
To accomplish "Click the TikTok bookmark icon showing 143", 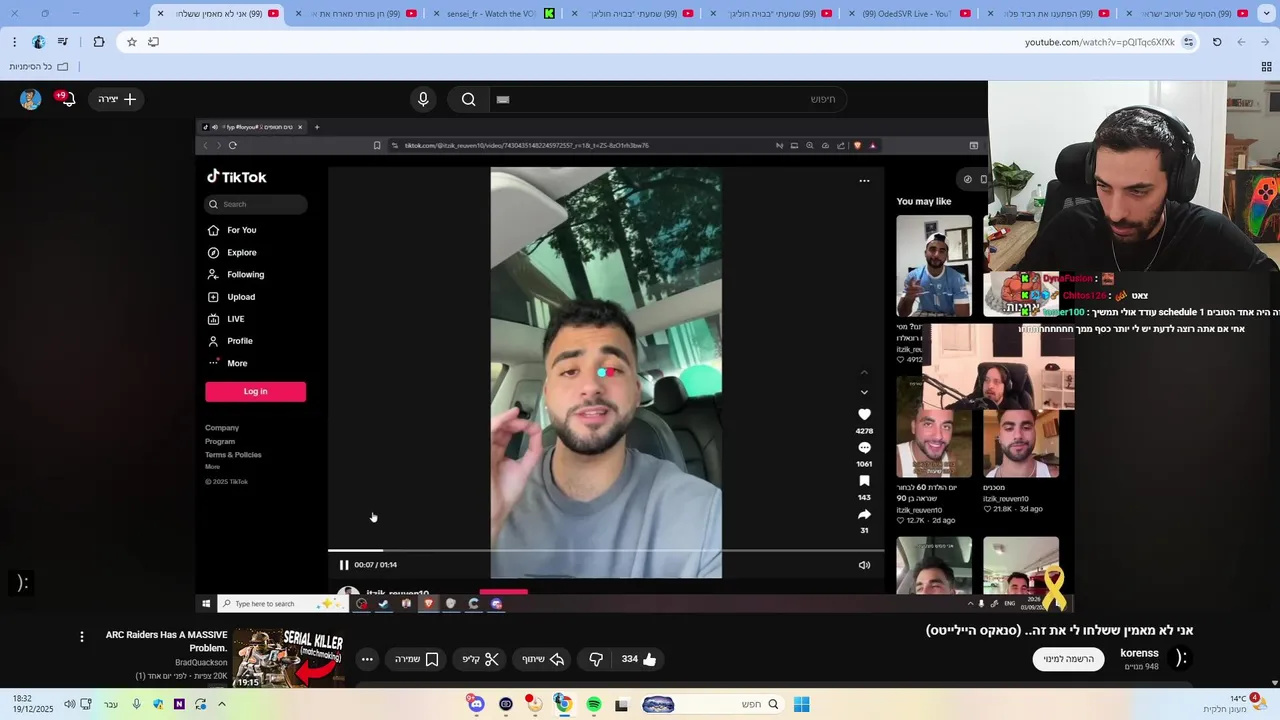I will click(x=864, y=481).
